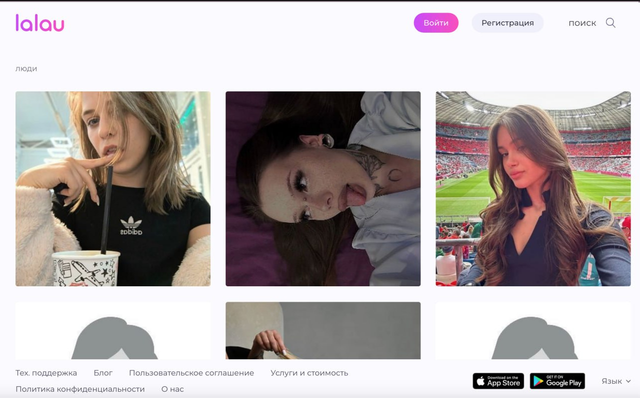Screen dimensions: 640x398
Task: Open the Google Play store badge
Action: (557, 381)
